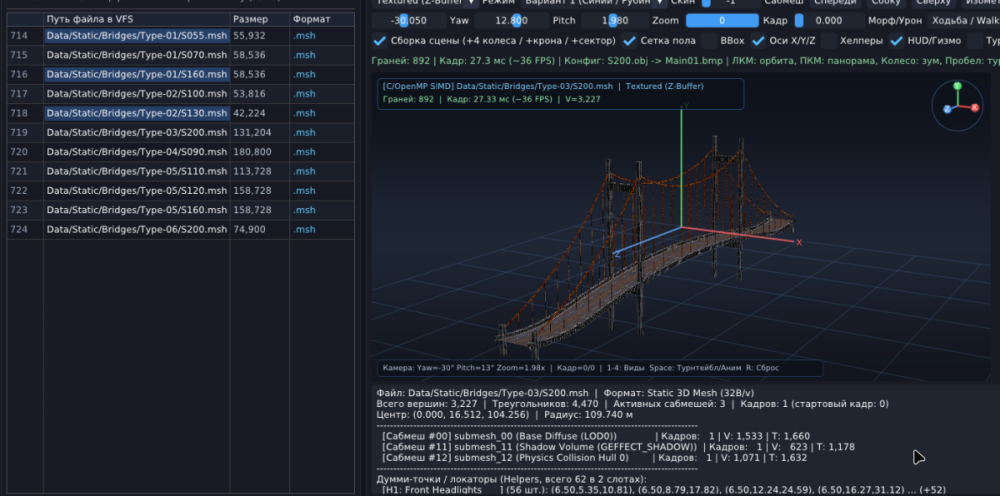Click size value 180,800
The height and width of the screenshot is (496, 1000).
(252, 152)
